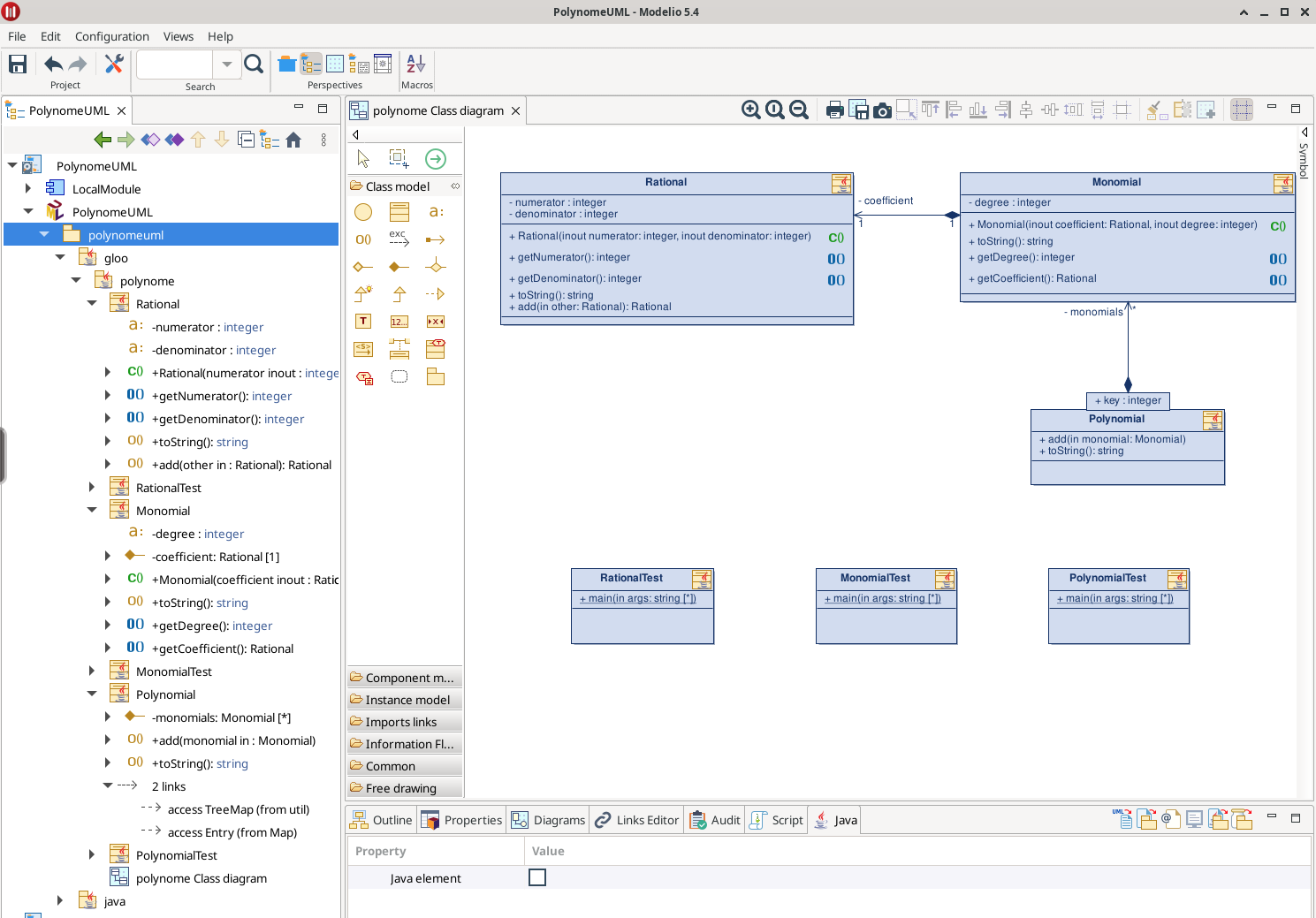The height and width of the screenshot is (918, 1316).
Task: Switch to the Audit tab
Action: 715,820
